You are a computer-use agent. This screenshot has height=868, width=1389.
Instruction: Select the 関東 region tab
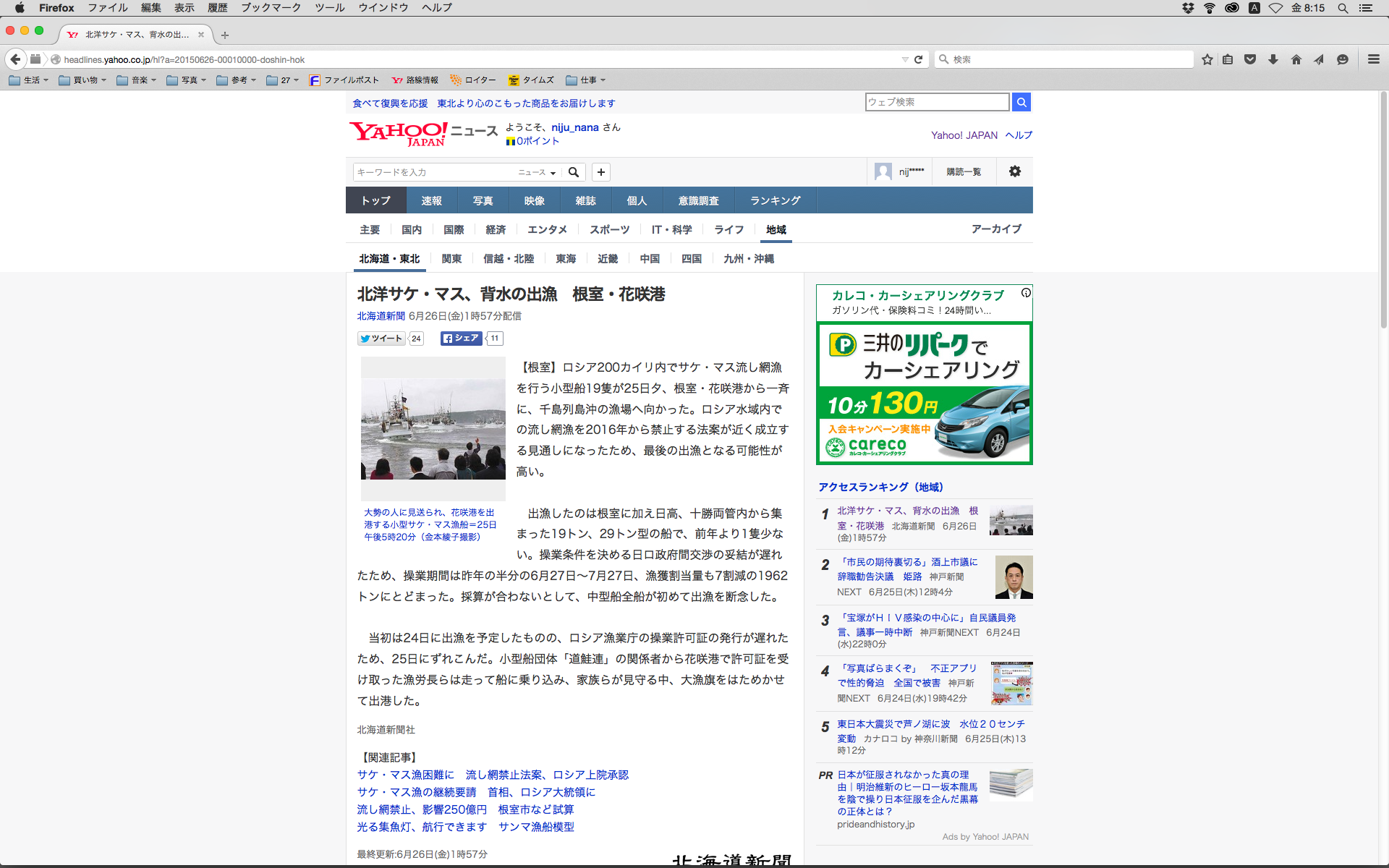click(x=451, y=259)
